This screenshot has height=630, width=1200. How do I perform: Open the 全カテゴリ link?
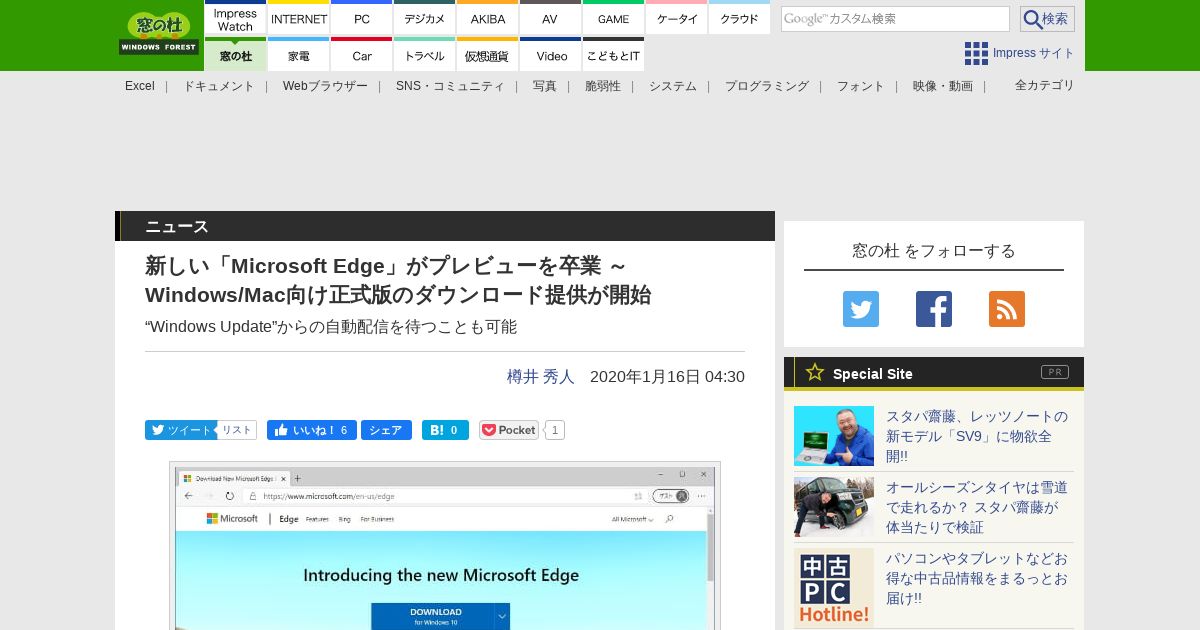[x=1045, y=85]
